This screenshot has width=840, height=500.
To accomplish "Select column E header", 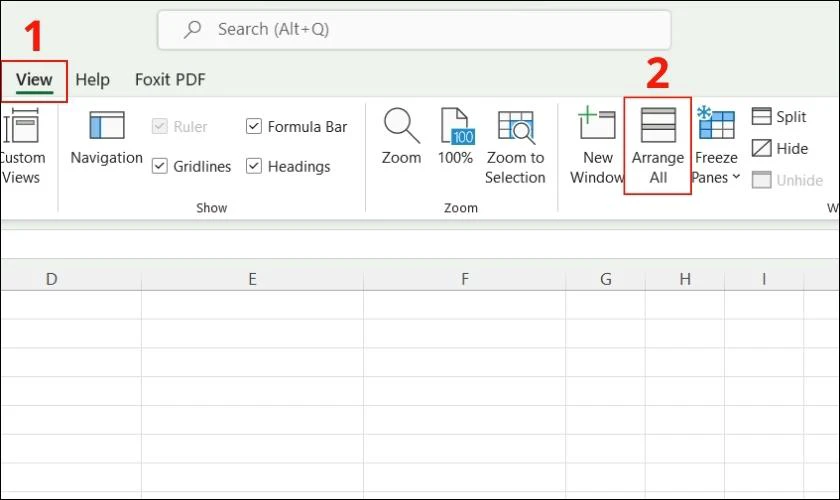I will point(252,279).
